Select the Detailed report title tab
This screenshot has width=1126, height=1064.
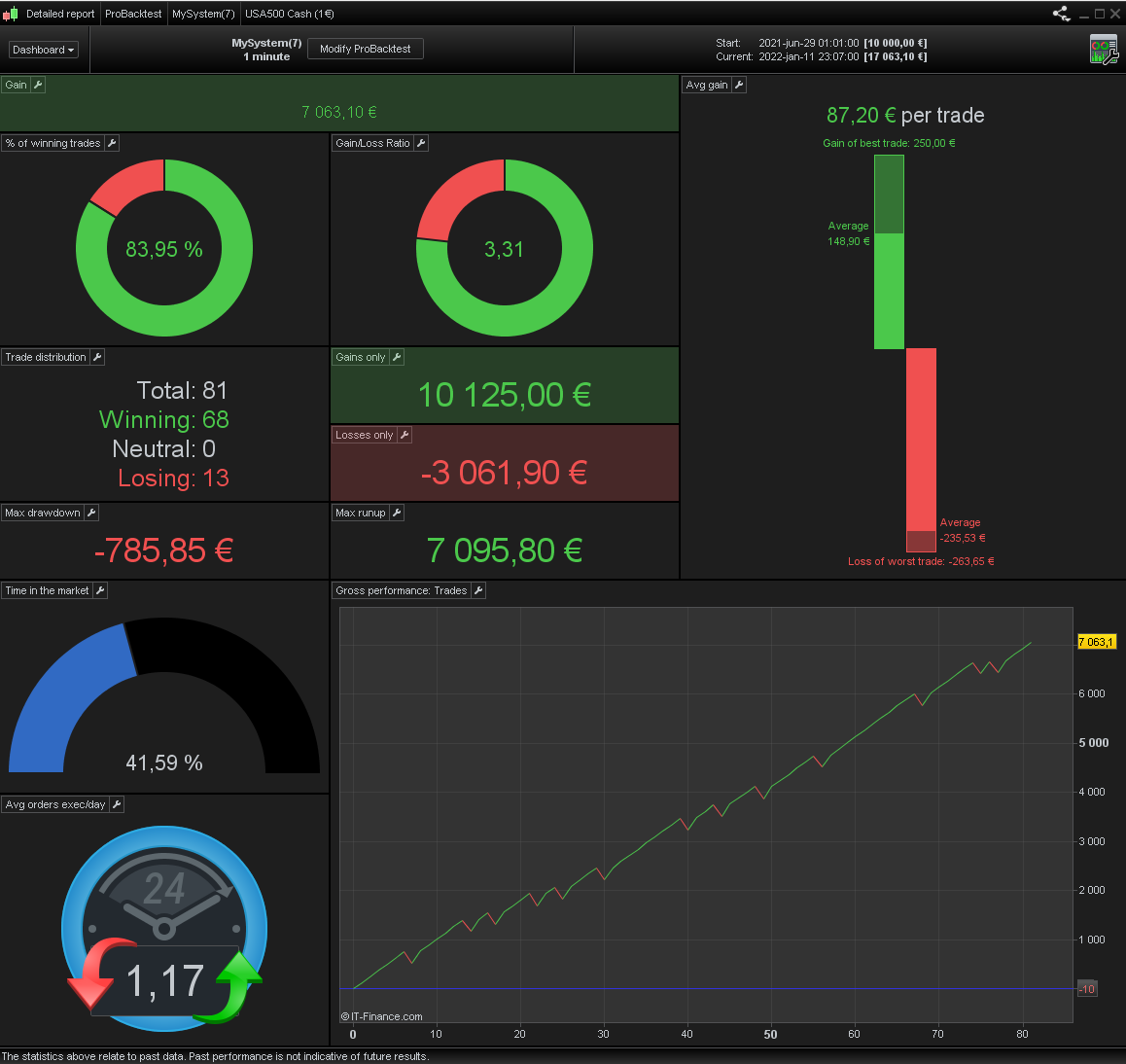[x=60, y=14]
